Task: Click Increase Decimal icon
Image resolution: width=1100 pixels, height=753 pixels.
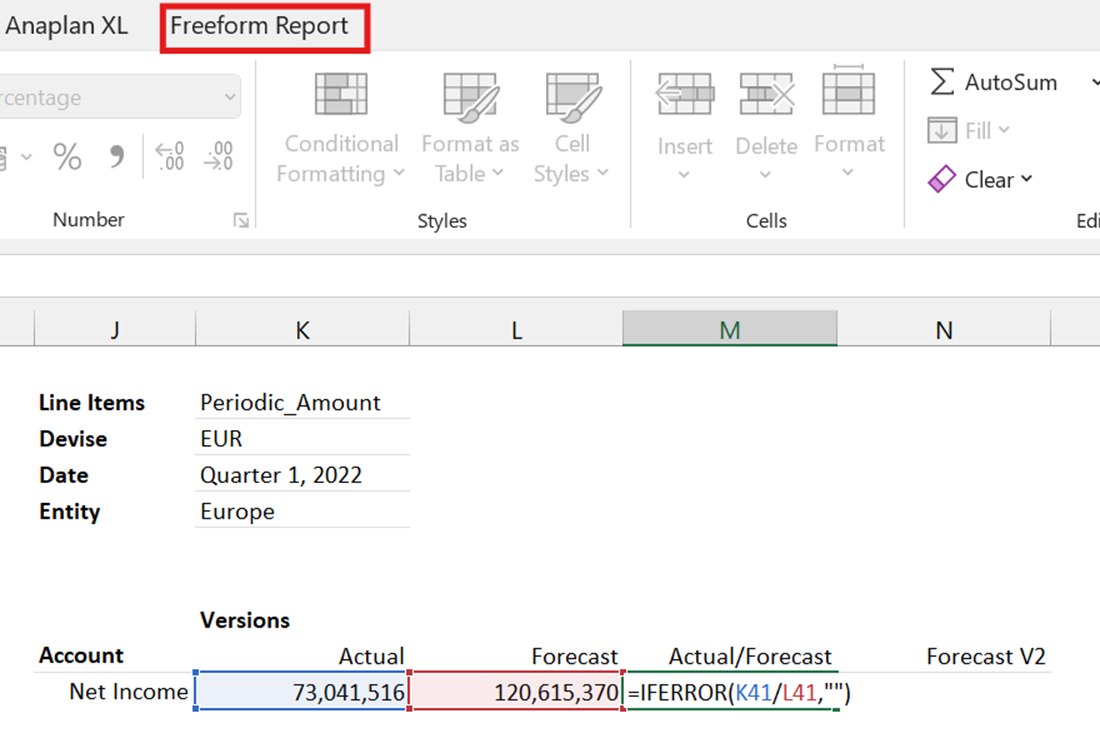Action: (170, 156)
